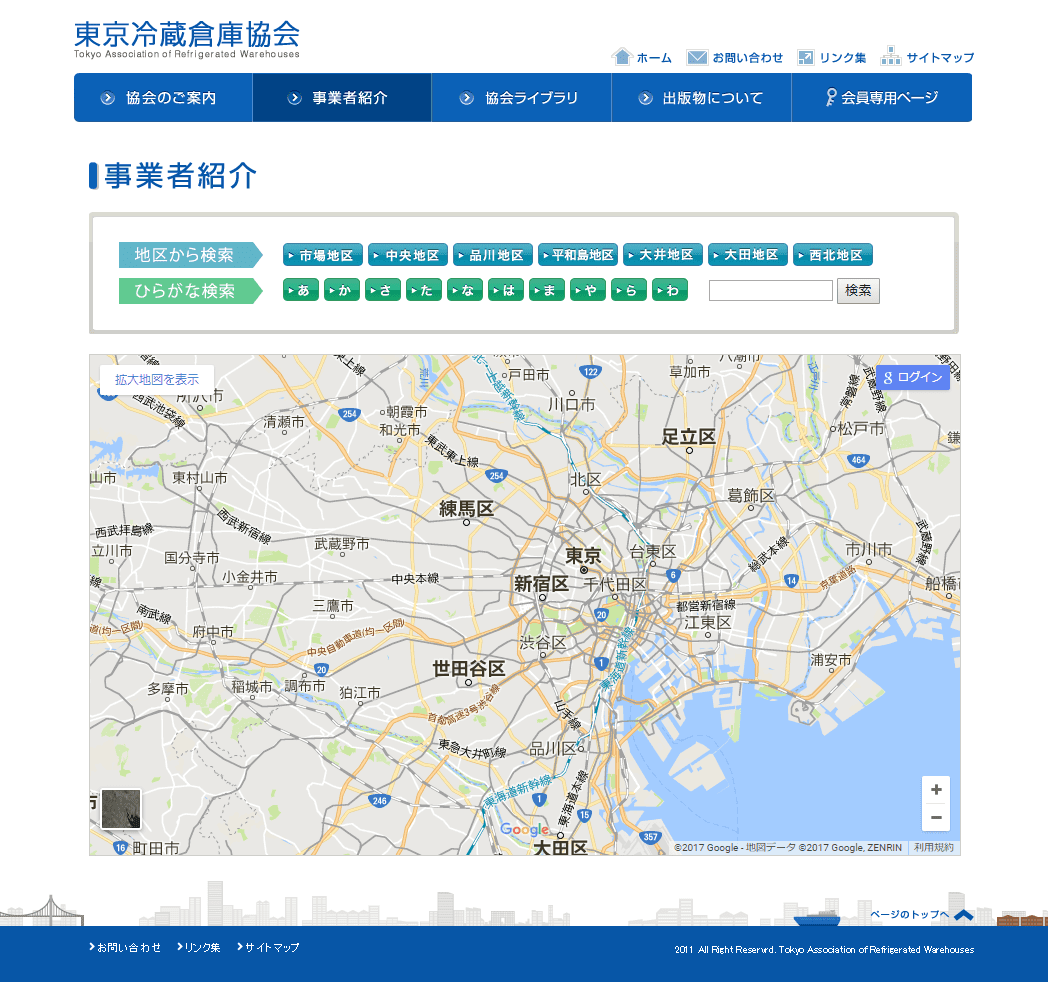Open the 協会のご案内 navigation tab

tap(162, 97)
